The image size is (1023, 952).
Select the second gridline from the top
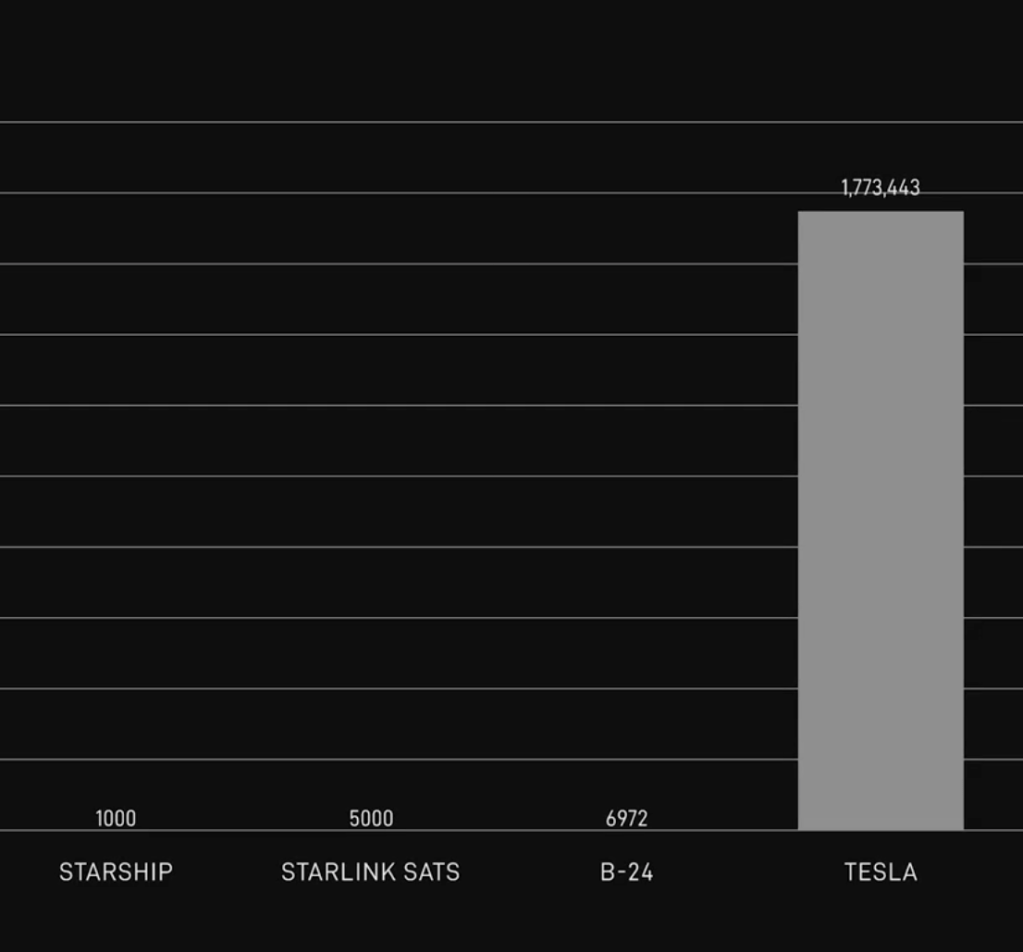pos(400,193)
